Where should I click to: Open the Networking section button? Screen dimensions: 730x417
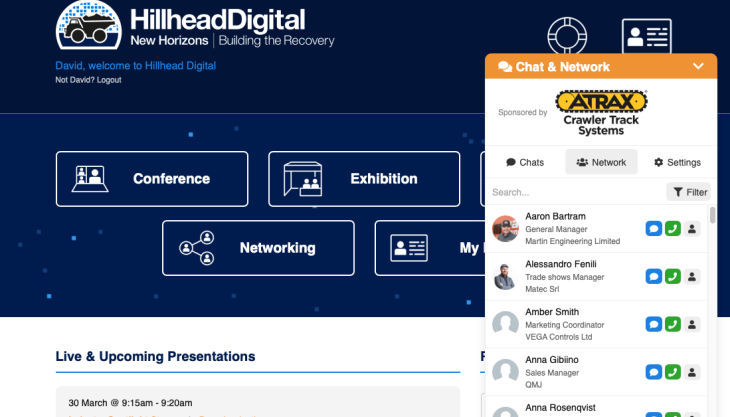pos(258,248)
